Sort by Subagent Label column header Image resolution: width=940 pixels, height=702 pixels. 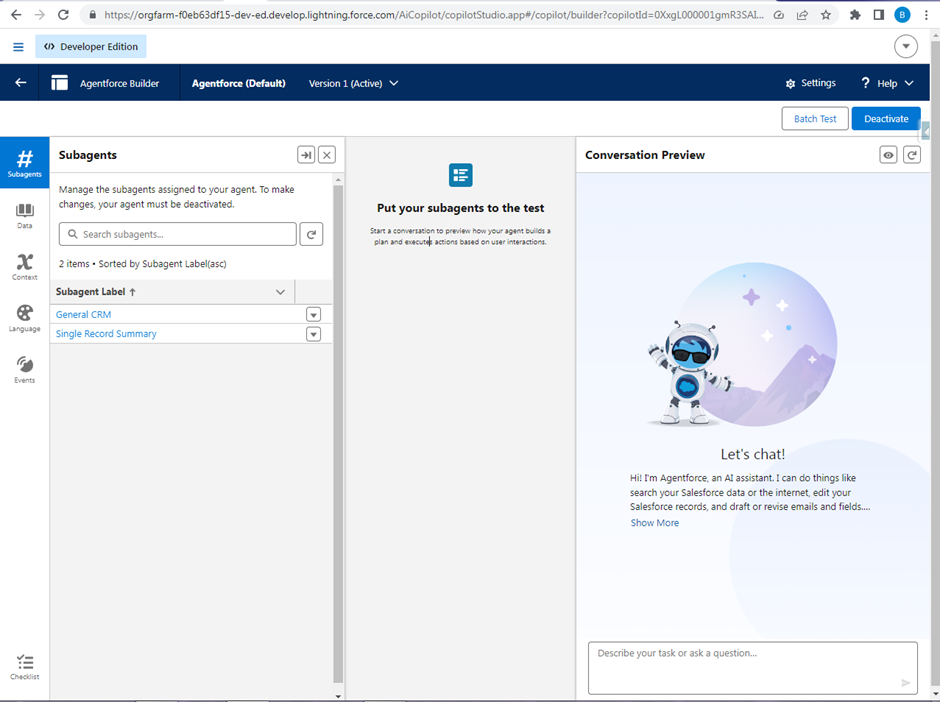(96, 292)
